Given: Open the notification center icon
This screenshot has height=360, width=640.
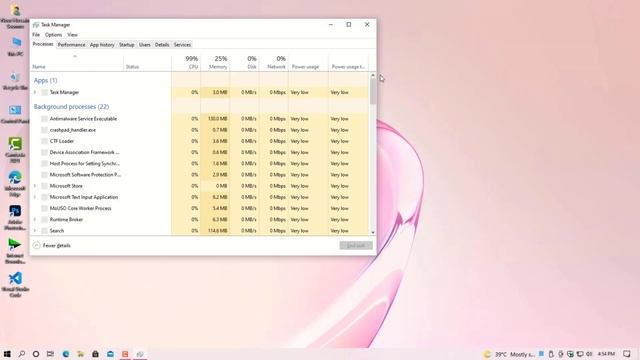Looking at the screenshot, I should point(627,354).
